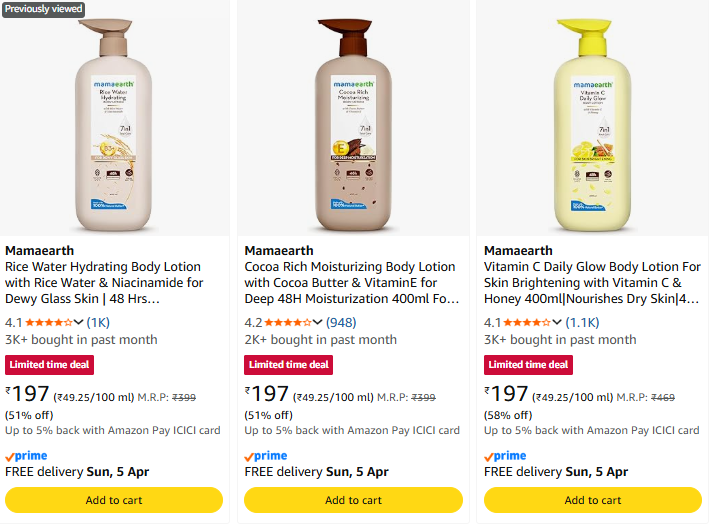Viewport: 714px width, 529px height.
Task: Add Vitamin C Daily Glow lotion to cart
Action: pyautogui.click(x=593, y=500)
